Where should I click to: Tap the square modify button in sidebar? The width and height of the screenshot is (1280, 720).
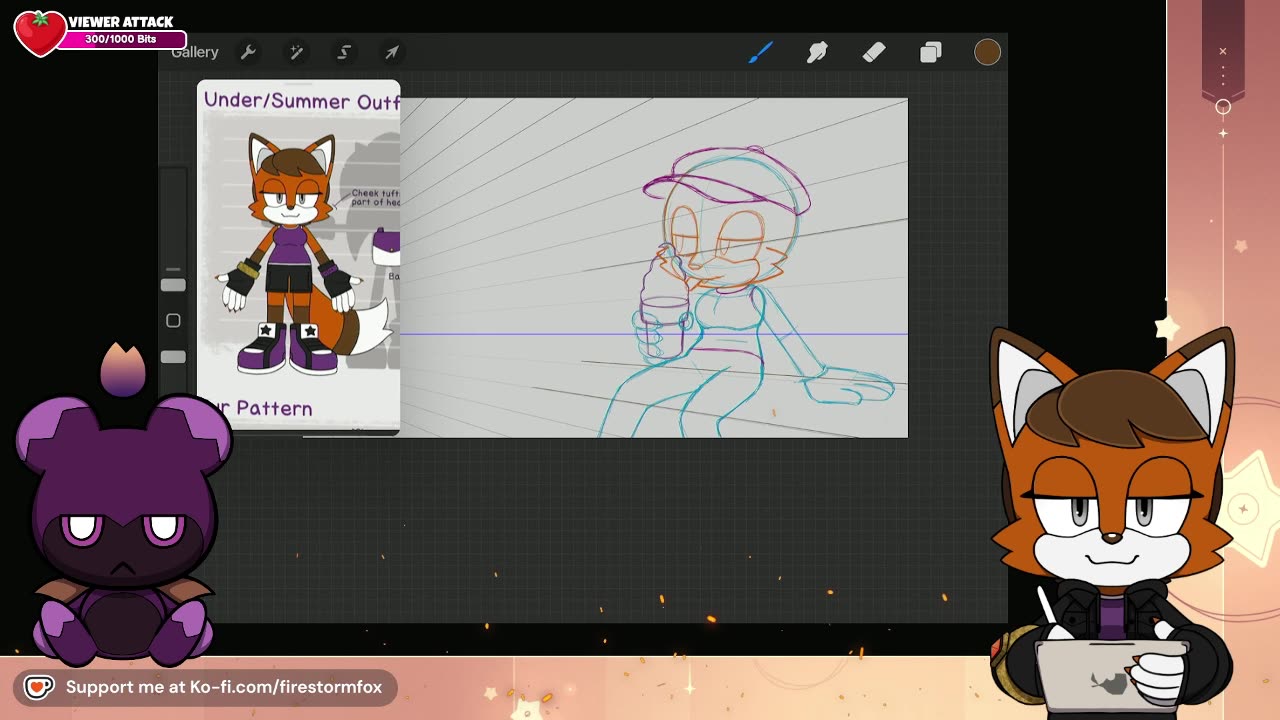click(x=173, y=320)
